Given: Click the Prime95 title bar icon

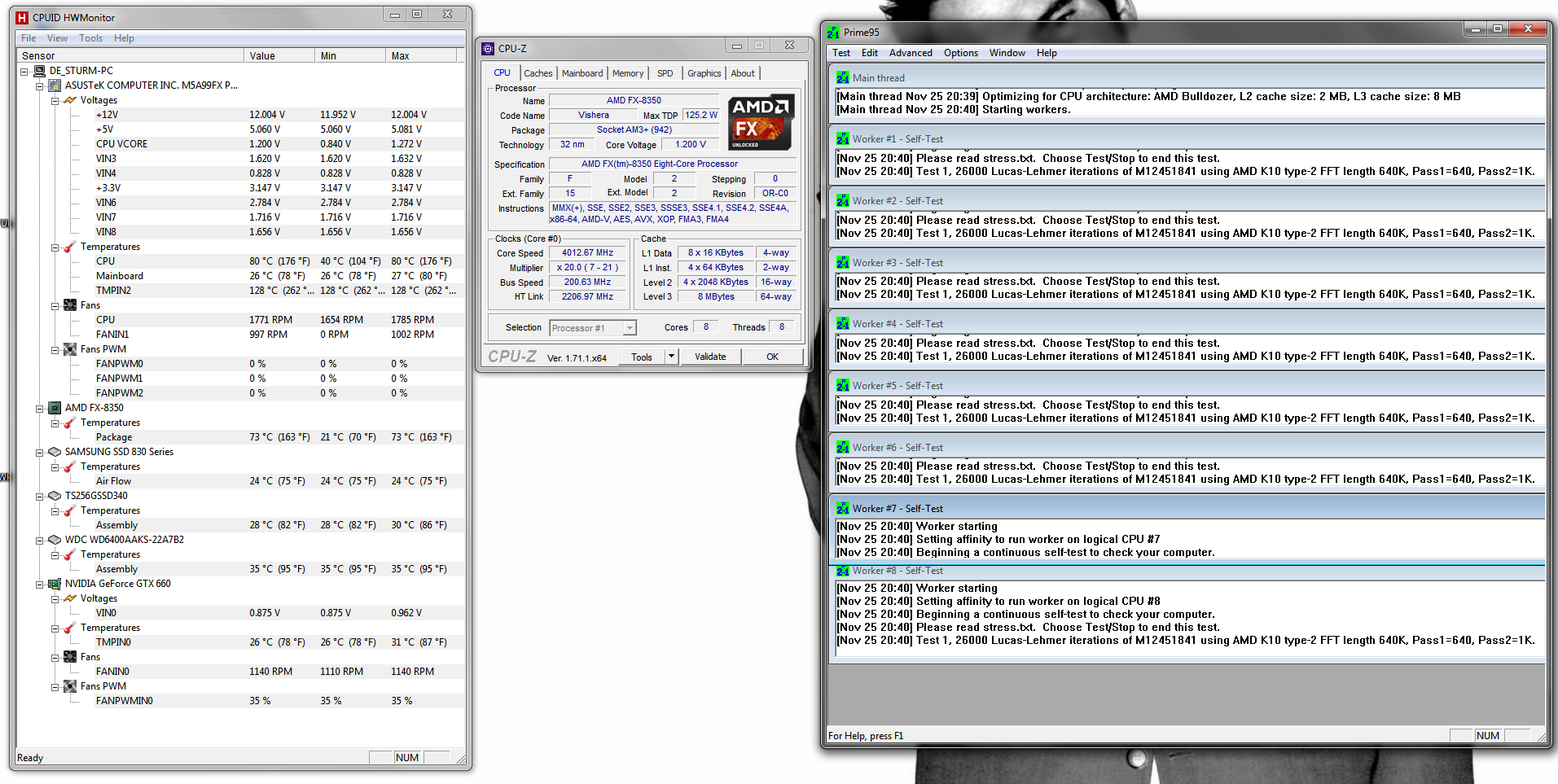Looking at the screenshot, I should tap(833, 33).
